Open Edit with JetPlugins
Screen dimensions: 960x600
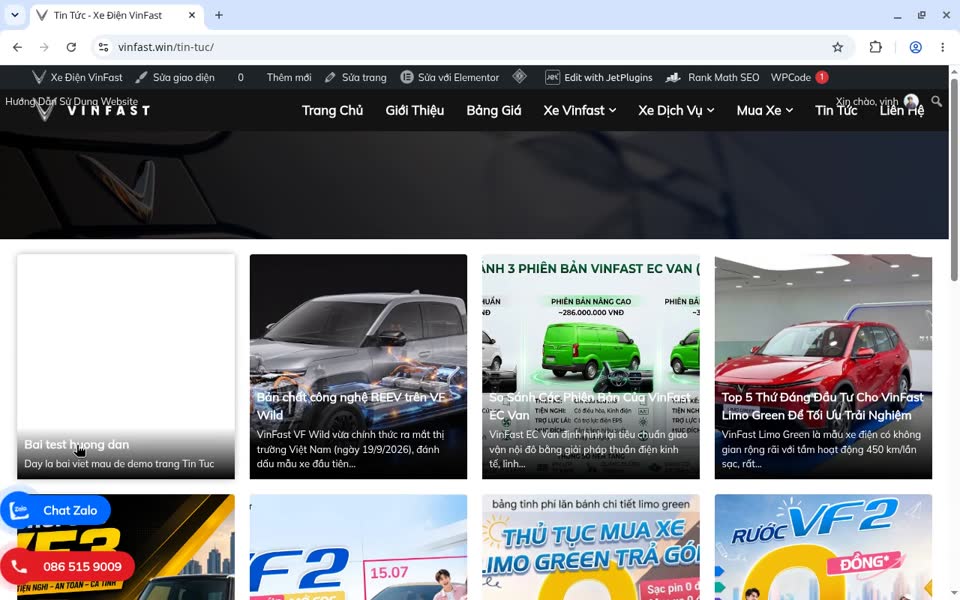coord(599,77)
